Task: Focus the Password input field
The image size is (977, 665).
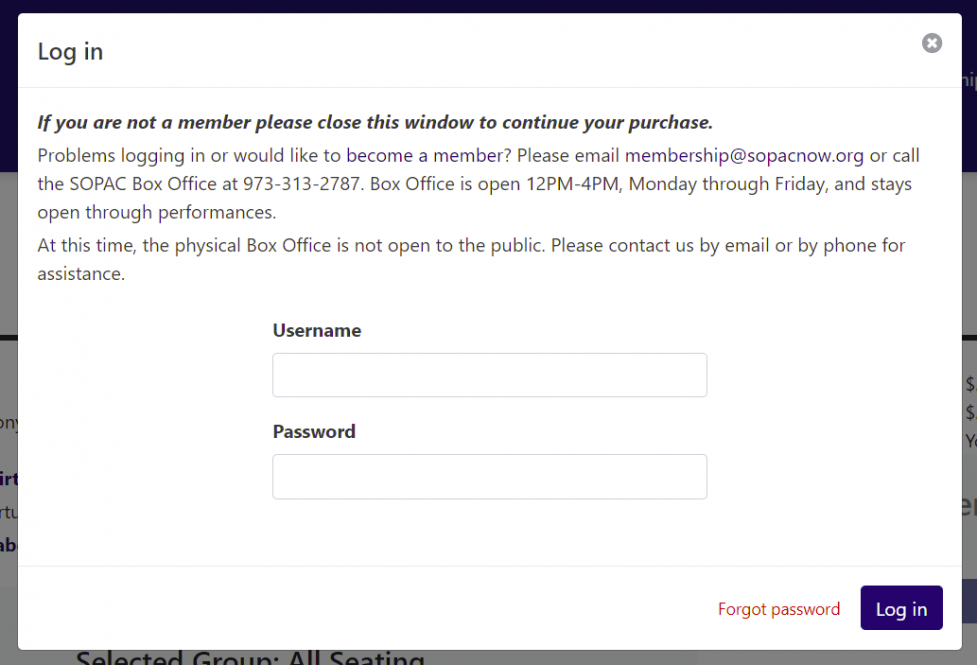Action: click(489, 477)
